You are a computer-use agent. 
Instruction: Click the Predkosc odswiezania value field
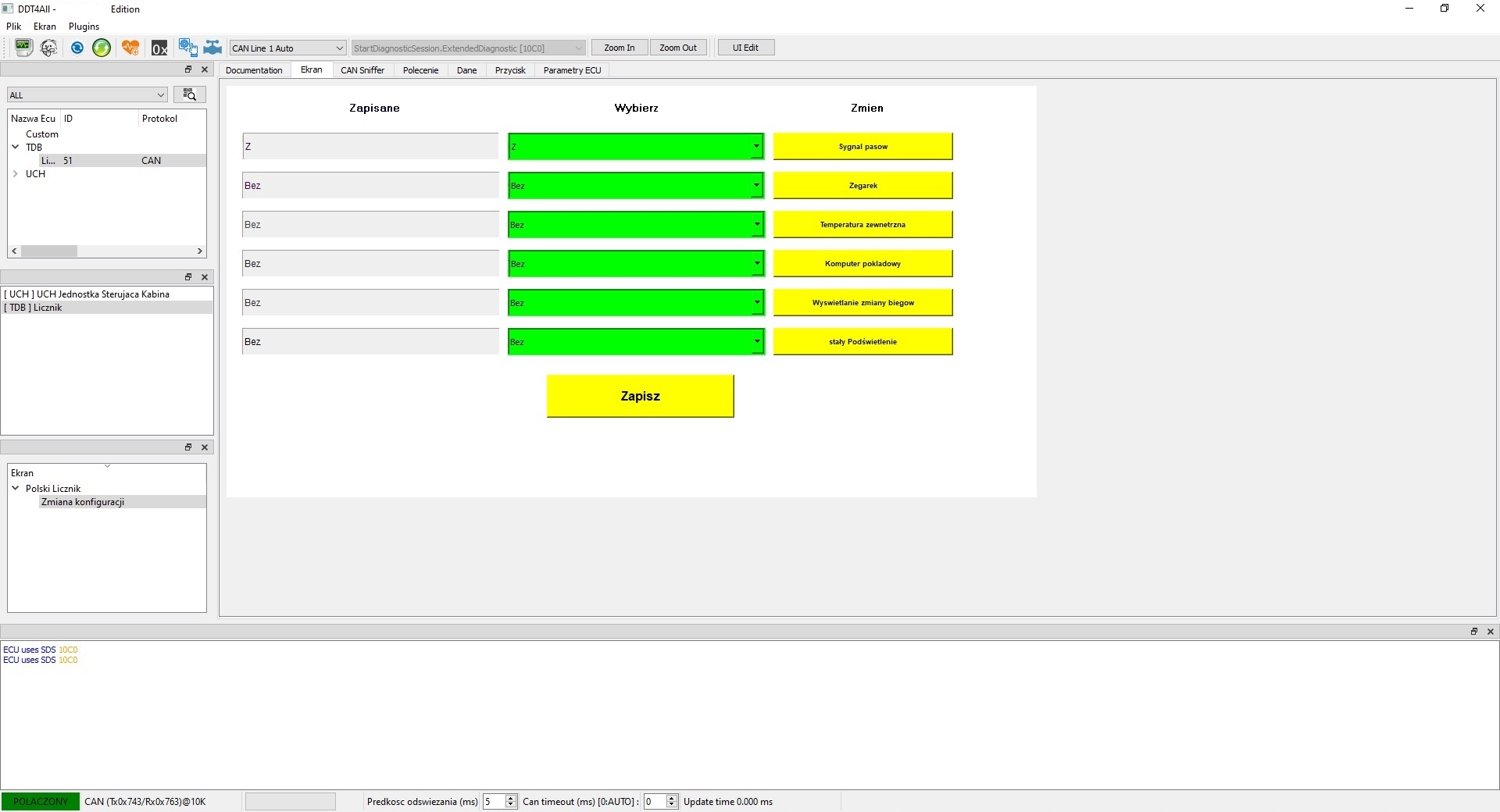pyautogui.click(x=494, y=802)
